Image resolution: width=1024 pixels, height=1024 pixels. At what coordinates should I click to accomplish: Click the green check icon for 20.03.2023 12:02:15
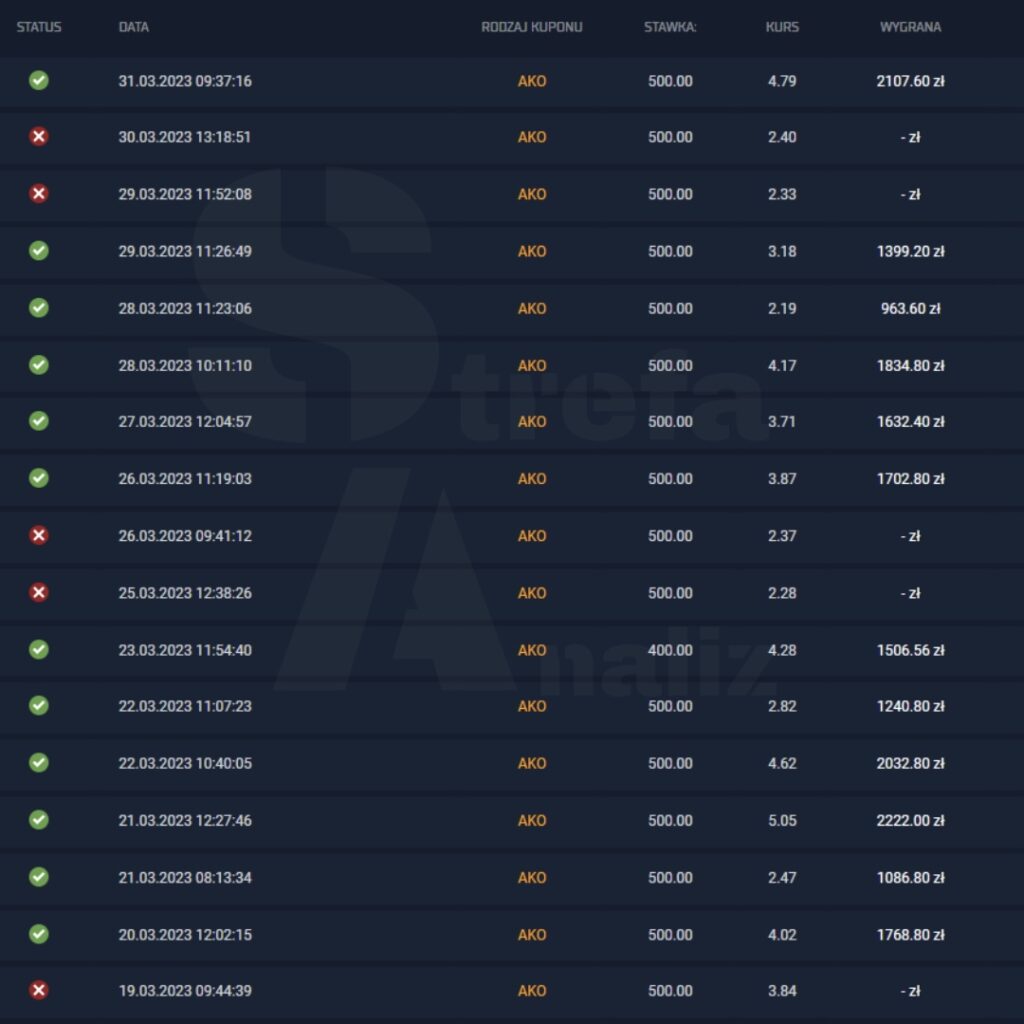click(39, 934)
